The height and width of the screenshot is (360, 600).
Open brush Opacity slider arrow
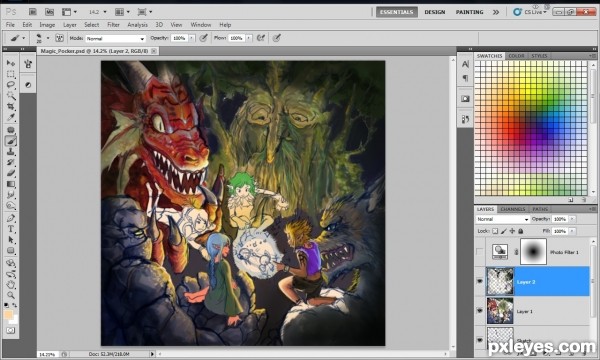(x=191, y=38)
